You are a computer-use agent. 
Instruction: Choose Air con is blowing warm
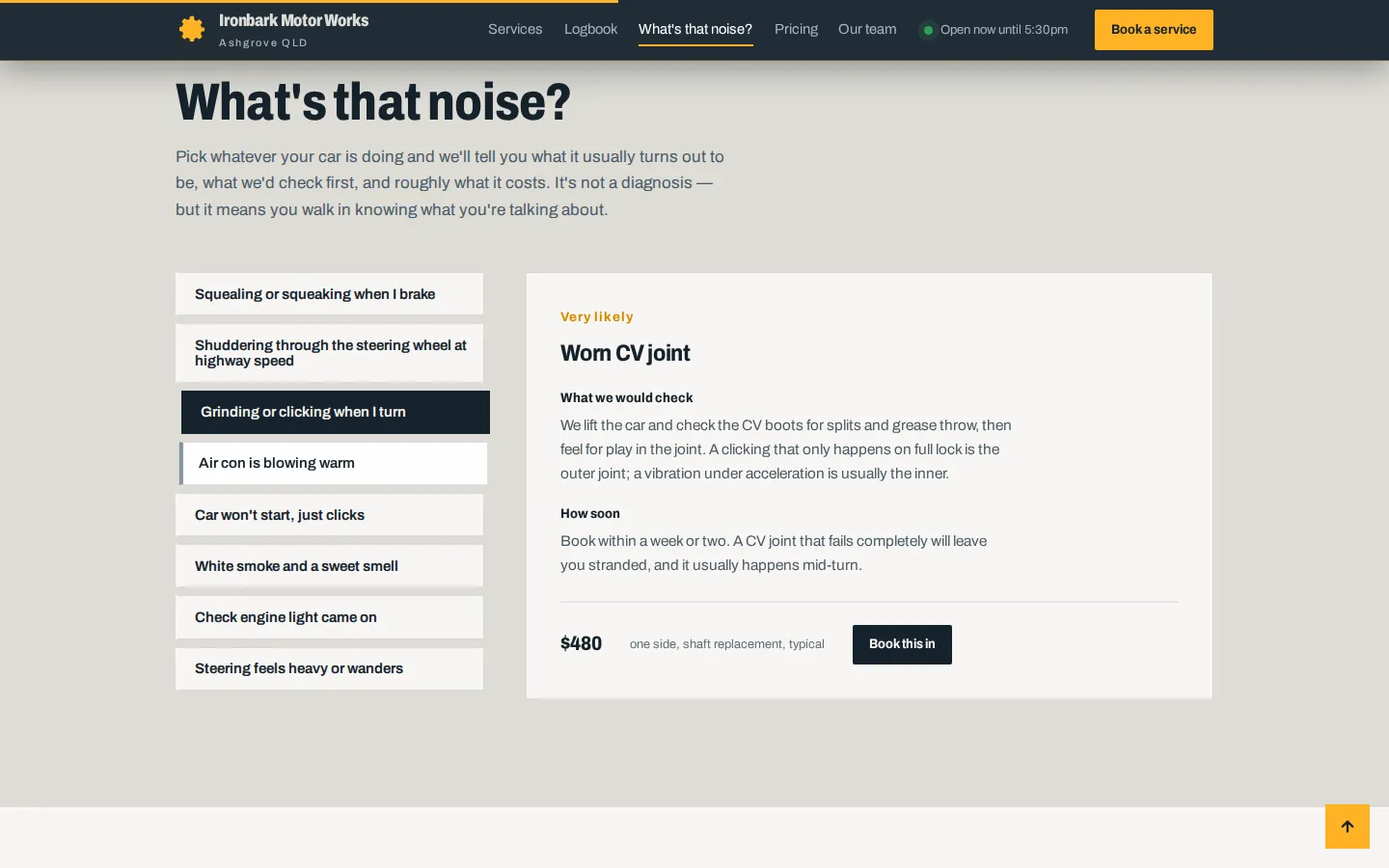click(x=333, y=463)
